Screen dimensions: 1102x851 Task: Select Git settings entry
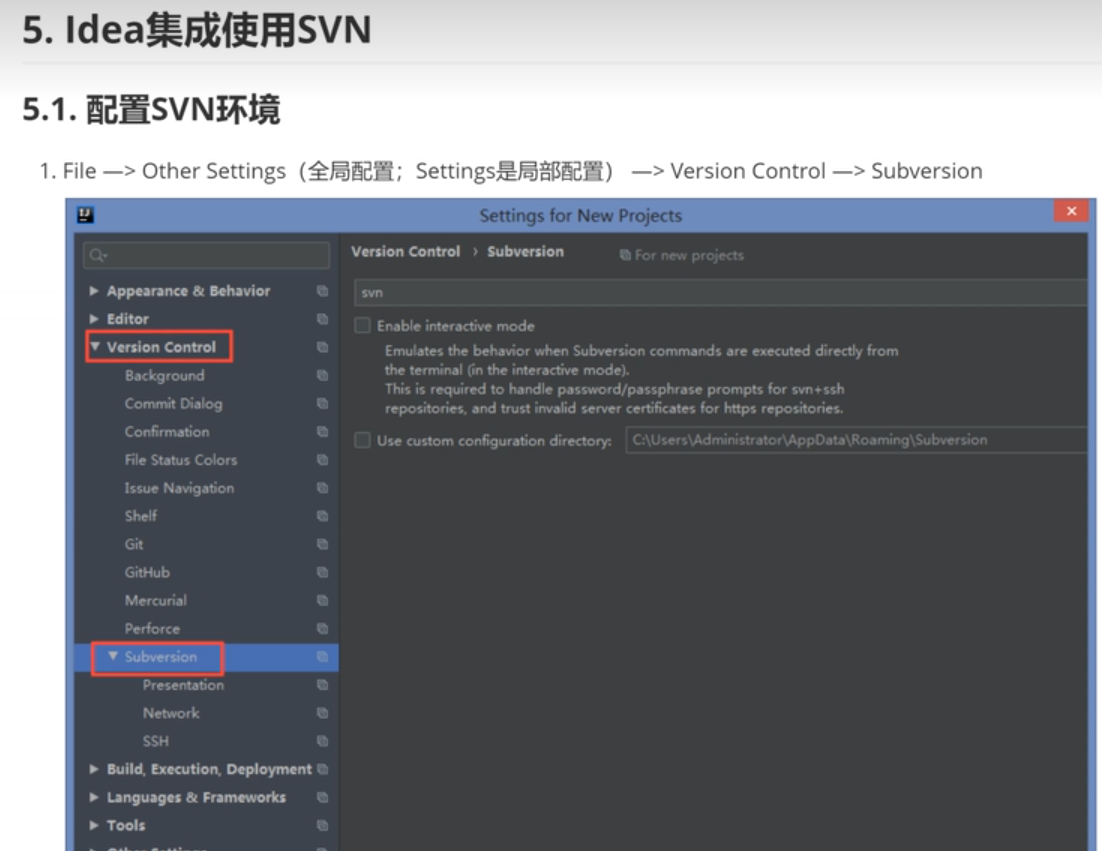tap(134, 545)
